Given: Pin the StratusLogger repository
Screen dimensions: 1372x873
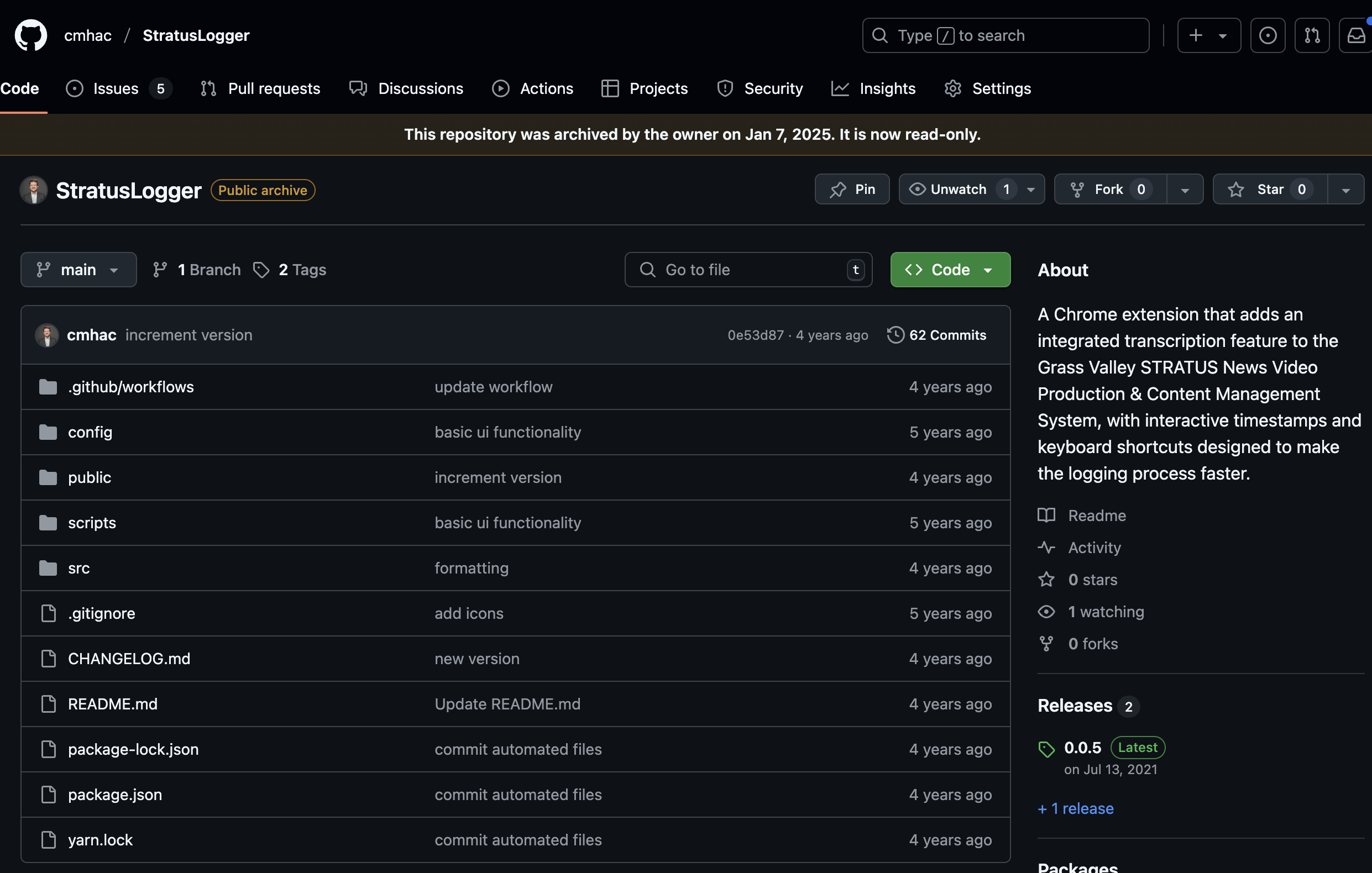Looking at the screenshot, I should click(852, 189).
